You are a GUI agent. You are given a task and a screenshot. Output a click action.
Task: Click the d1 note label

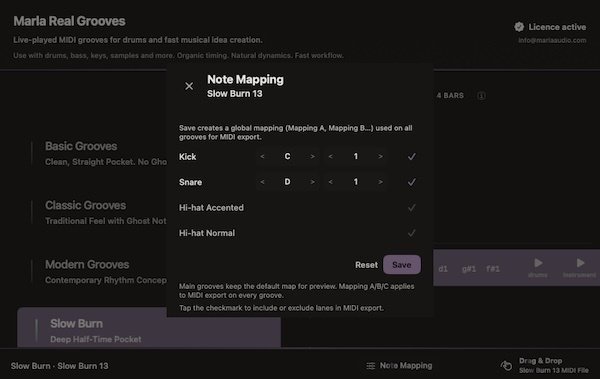[443, 269]
